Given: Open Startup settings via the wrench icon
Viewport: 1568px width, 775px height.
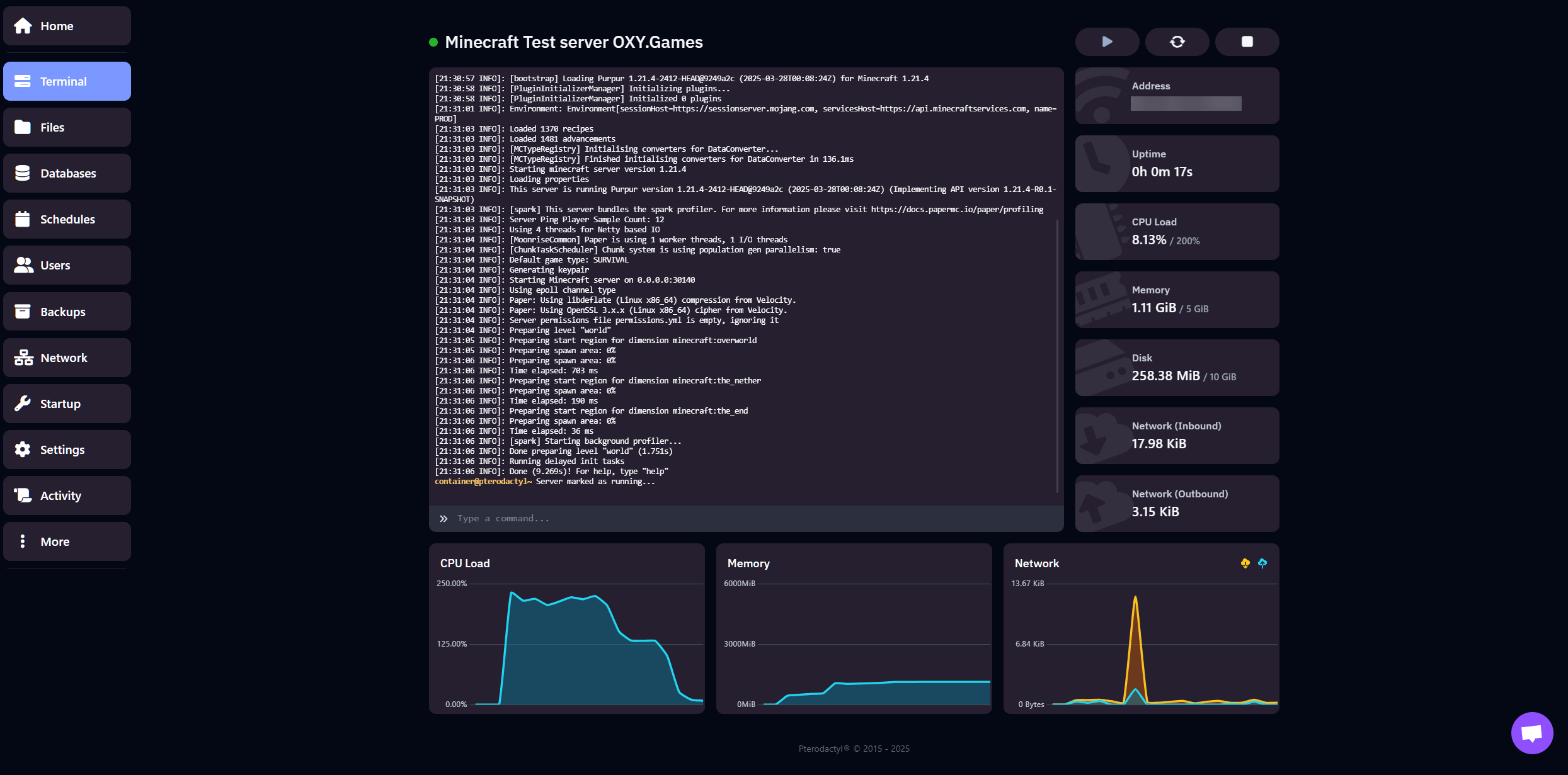Looking at the screenshot, I should pos(23,403).
